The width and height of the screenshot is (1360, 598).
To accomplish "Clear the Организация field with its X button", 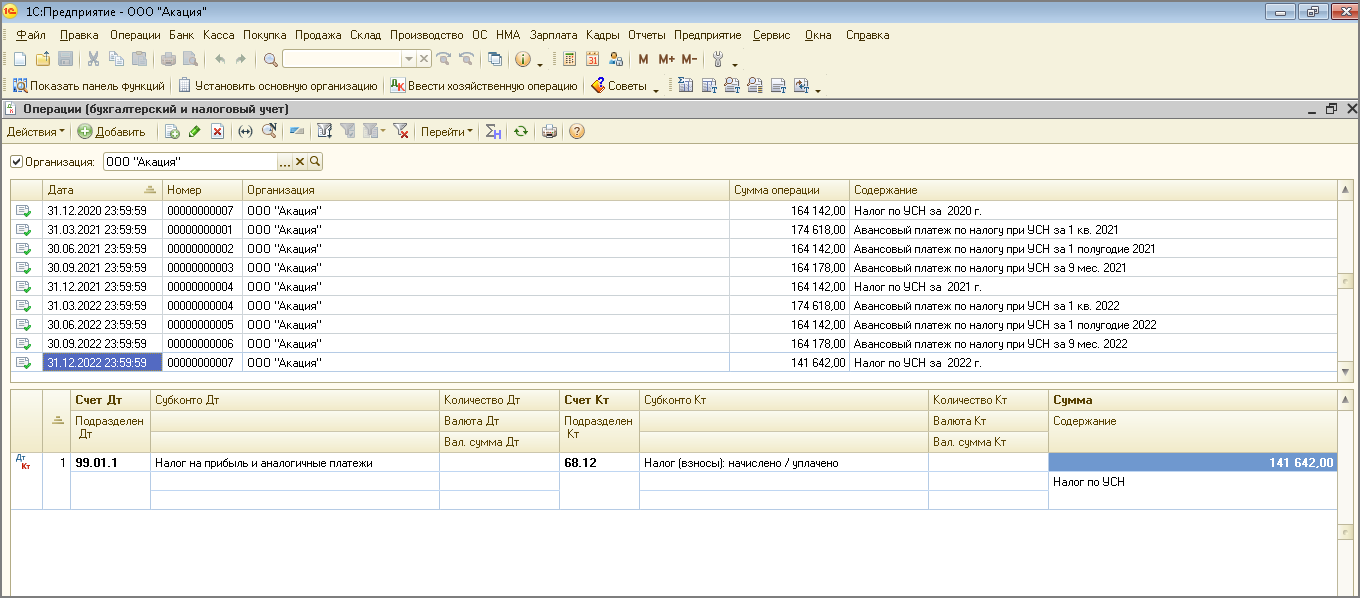I will pos(299,161).
